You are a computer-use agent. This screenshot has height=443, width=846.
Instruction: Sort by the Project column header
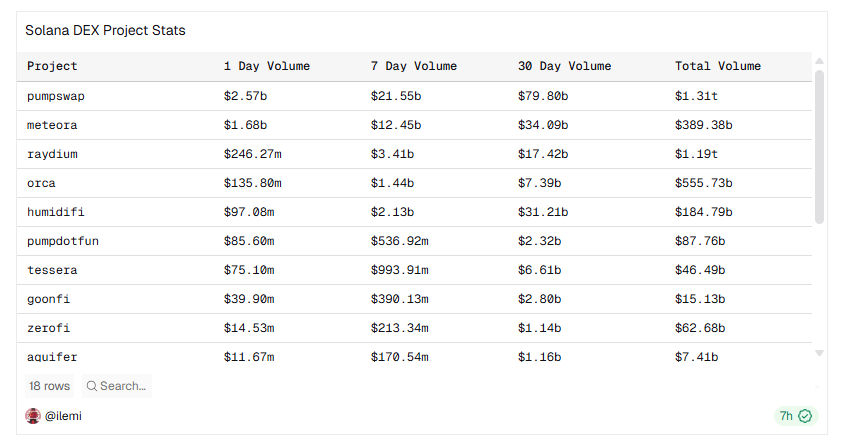(52, 66)
